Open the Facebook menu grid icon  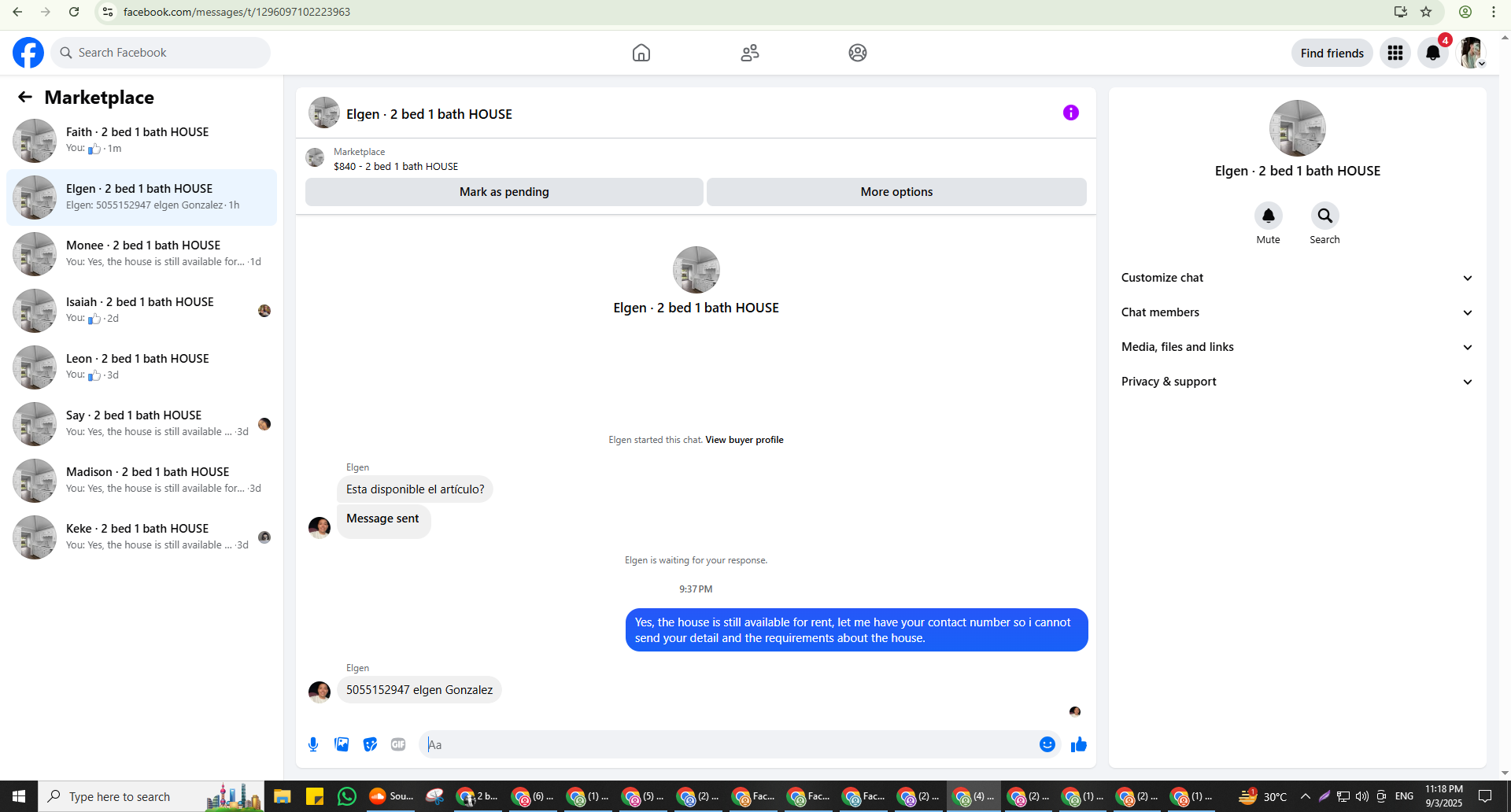click(1395, 53)
